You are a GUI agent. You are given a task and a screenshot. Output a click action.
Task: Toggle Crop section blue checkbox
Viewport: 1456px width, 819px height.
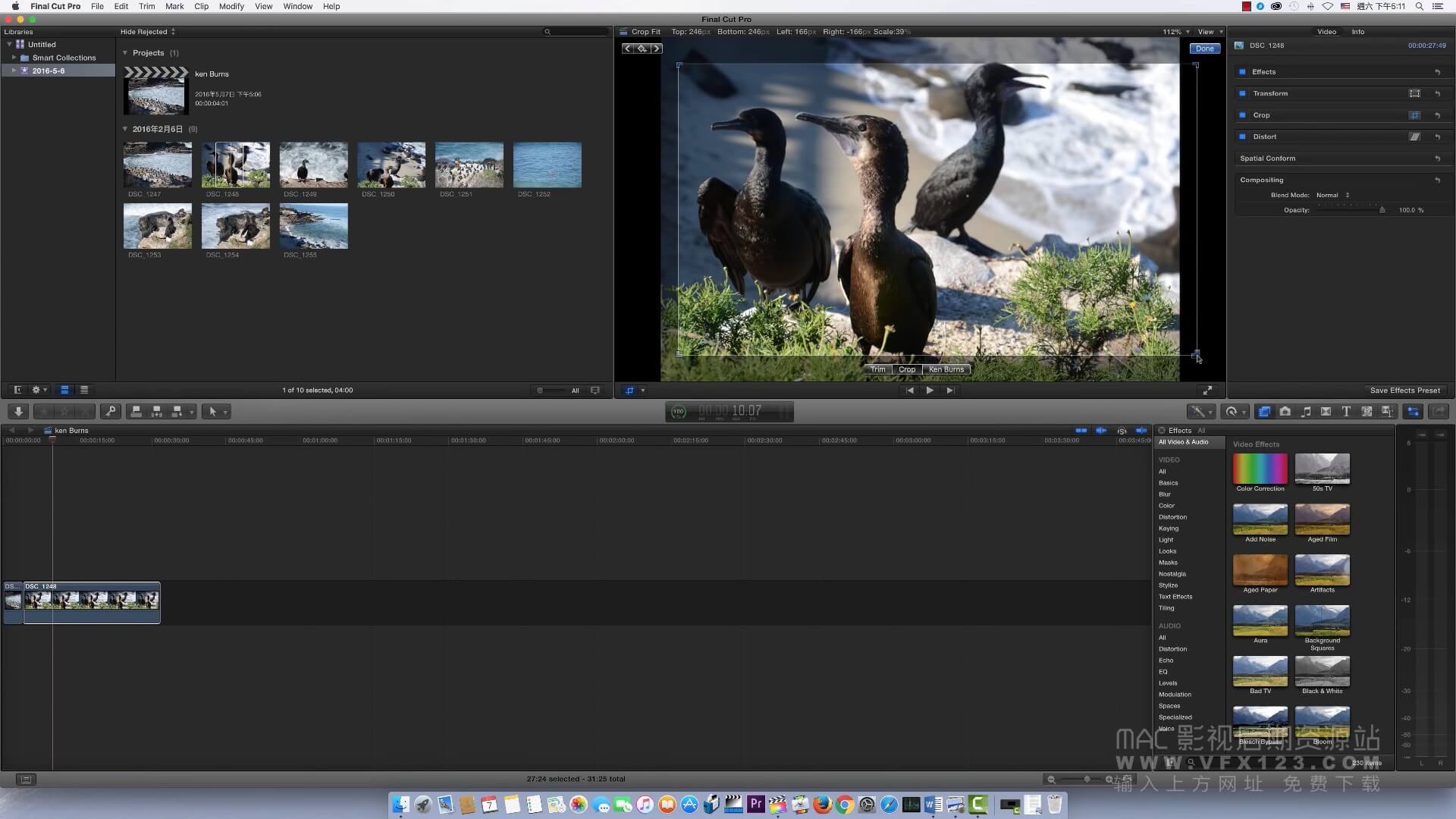tap(1242, 115)
